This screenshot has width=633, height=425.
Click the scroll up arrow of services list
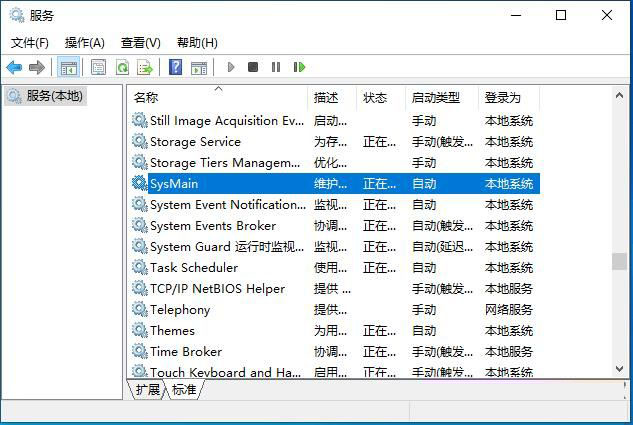point(620,96)
